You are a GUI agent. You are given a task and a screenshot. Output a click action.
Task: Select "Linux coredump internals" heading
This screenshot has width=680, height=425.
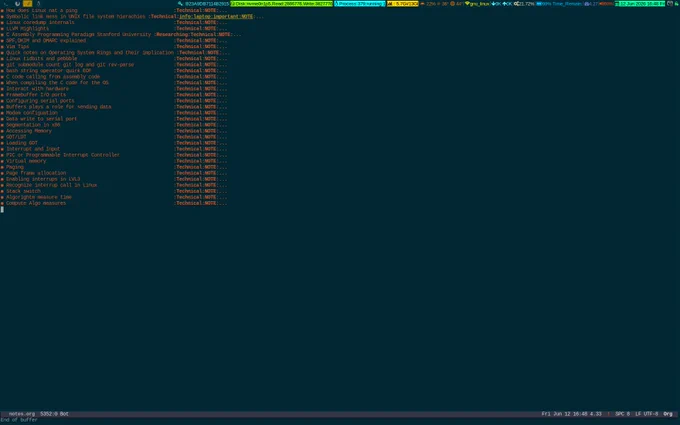tap(40, 23)
